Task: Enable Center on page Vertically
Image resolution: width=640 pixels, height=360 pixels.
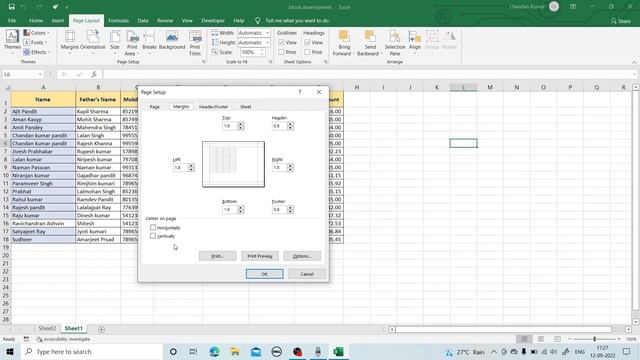Action: pyautogui.click(x=153, y=236)
